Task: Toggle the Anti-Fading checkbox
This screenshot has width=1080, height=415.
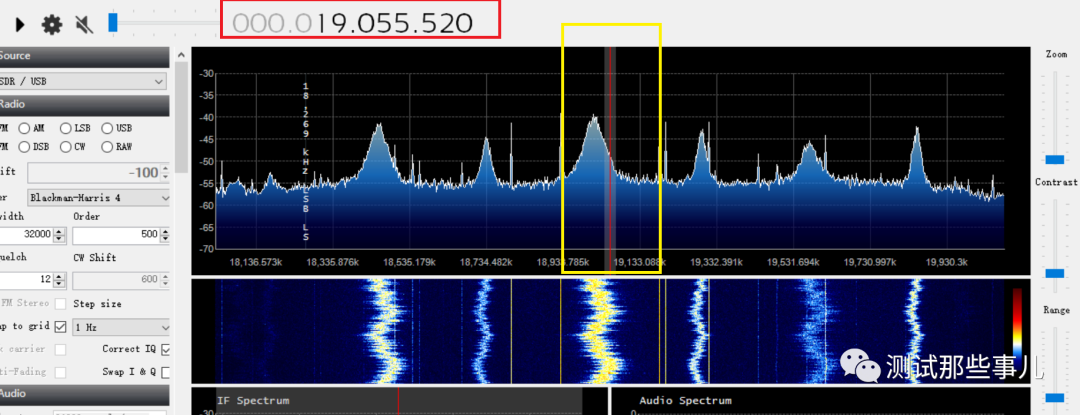Action: pyautogui.click(x=61, y=372)
